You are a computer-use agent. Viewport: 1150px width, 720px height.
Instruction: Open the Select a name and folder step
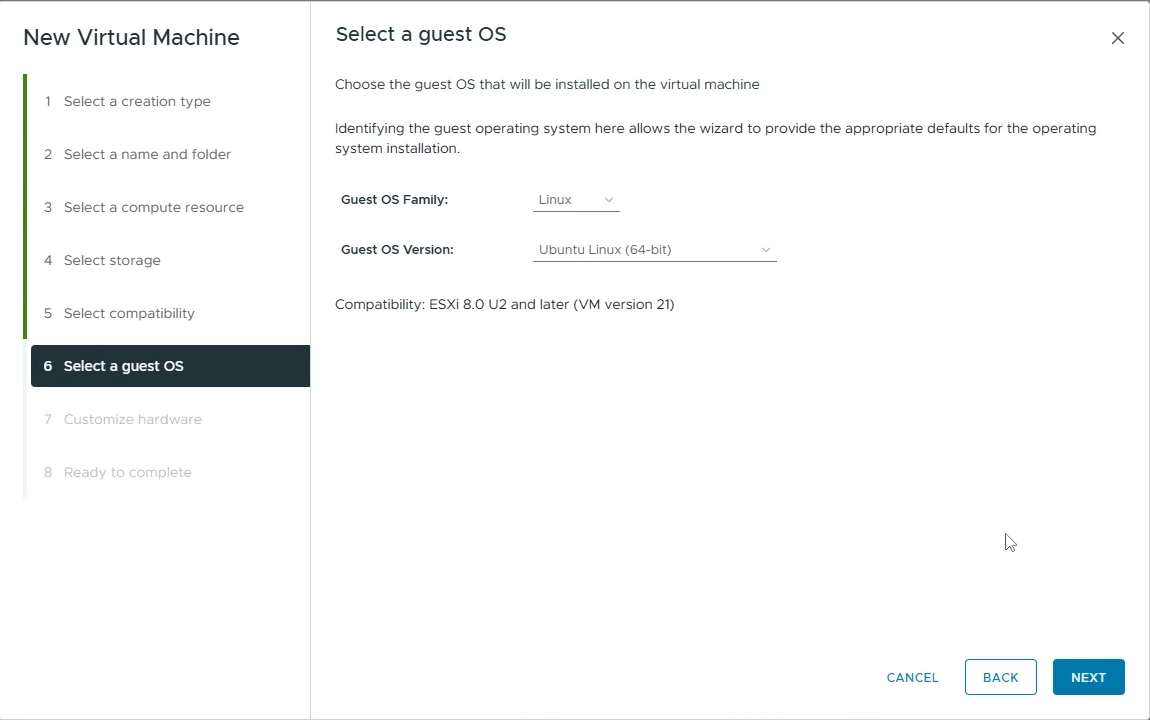pos(147,154)
